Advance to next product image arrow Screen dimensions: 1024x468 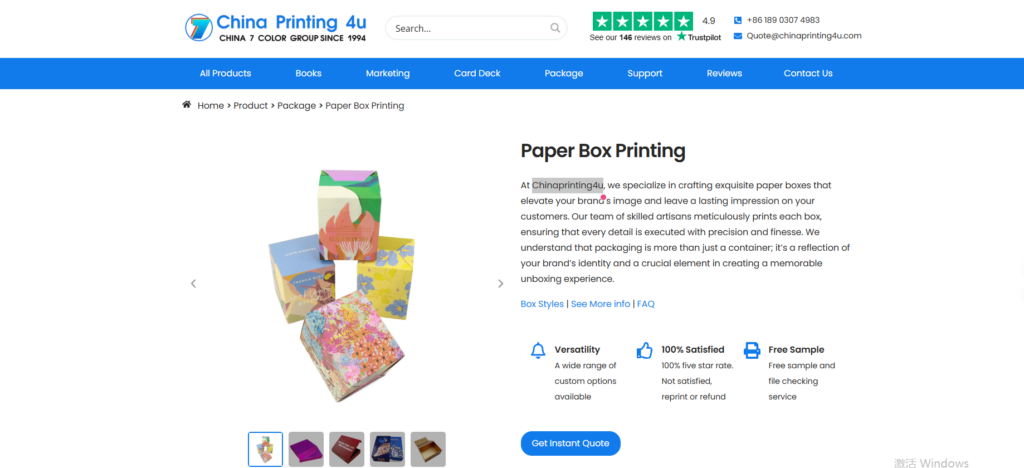coord(501,283)
